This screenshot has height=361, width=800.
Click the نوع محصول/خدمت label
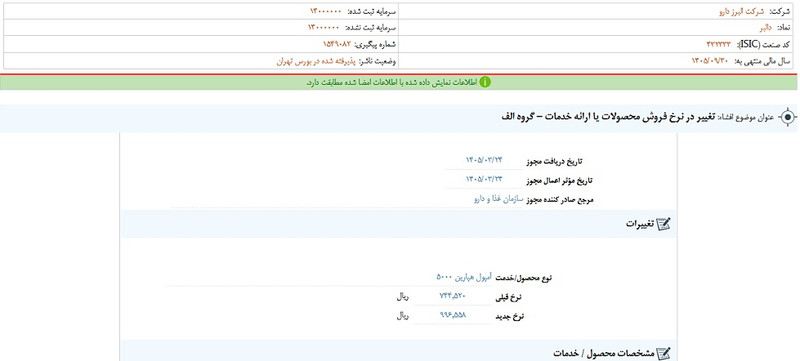(x=524, y=278)
